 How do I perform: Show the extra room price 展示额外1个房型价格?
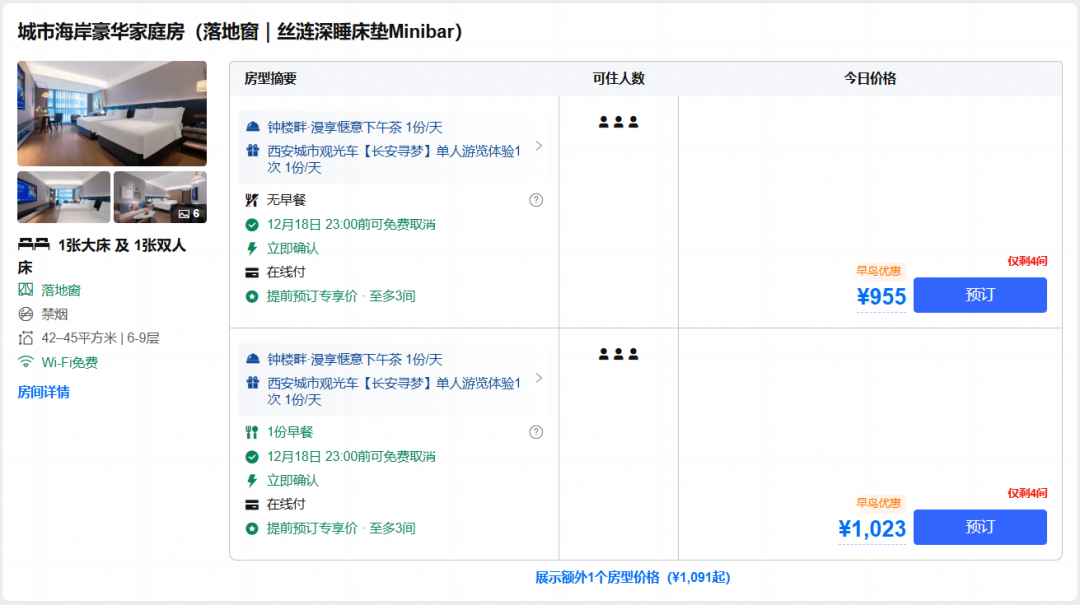(x=632, y=577)
